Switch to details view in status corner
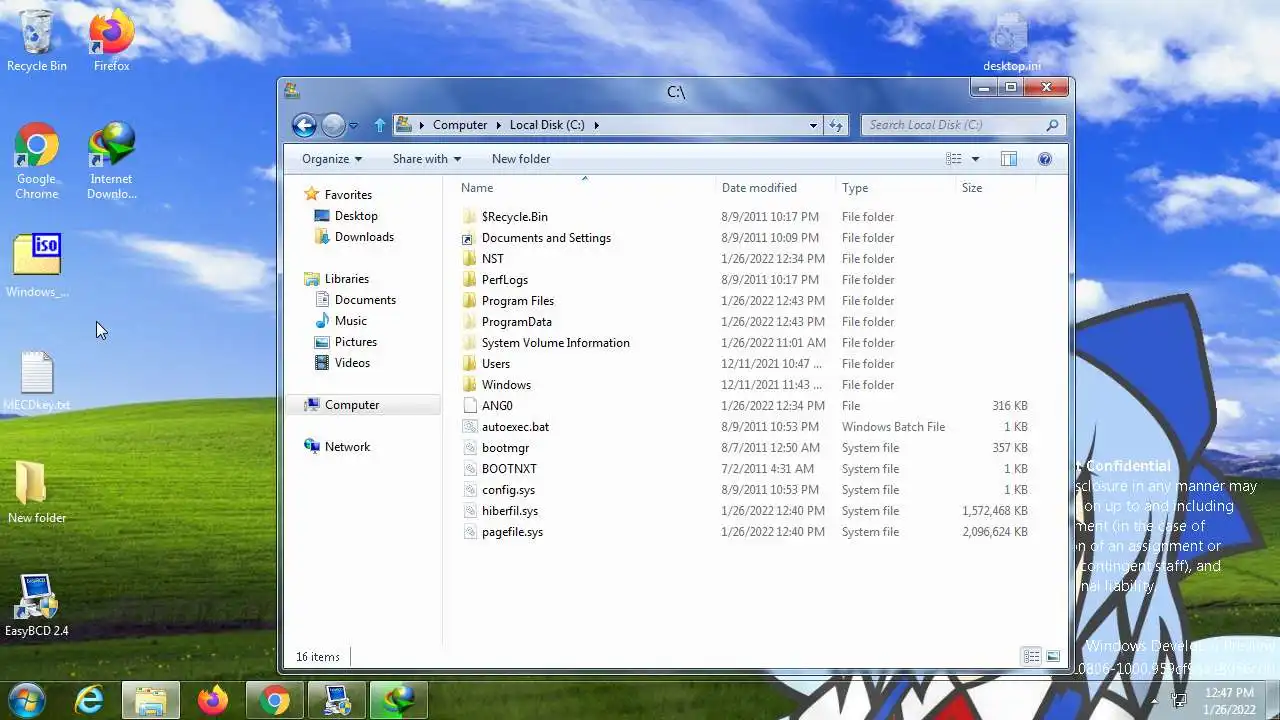 (1031, 657)
